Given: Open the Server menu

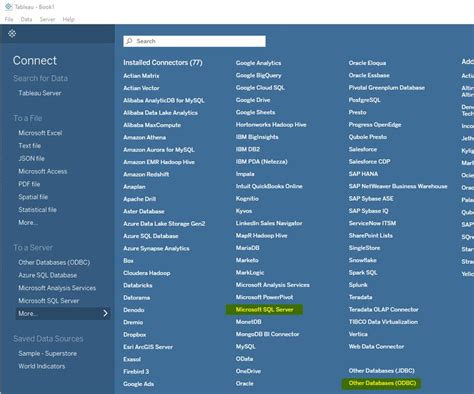Looking at the screenshot, I should pos(47,19).
